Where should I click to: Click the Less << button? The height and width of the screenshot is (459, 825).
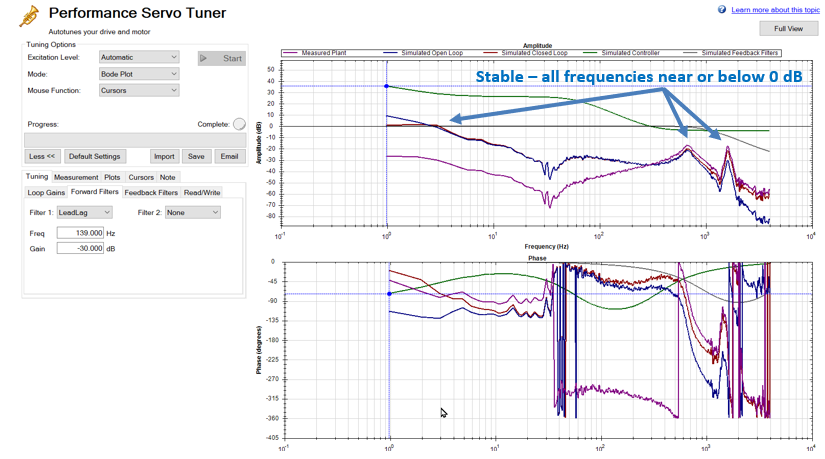click(x=42, y=156)
